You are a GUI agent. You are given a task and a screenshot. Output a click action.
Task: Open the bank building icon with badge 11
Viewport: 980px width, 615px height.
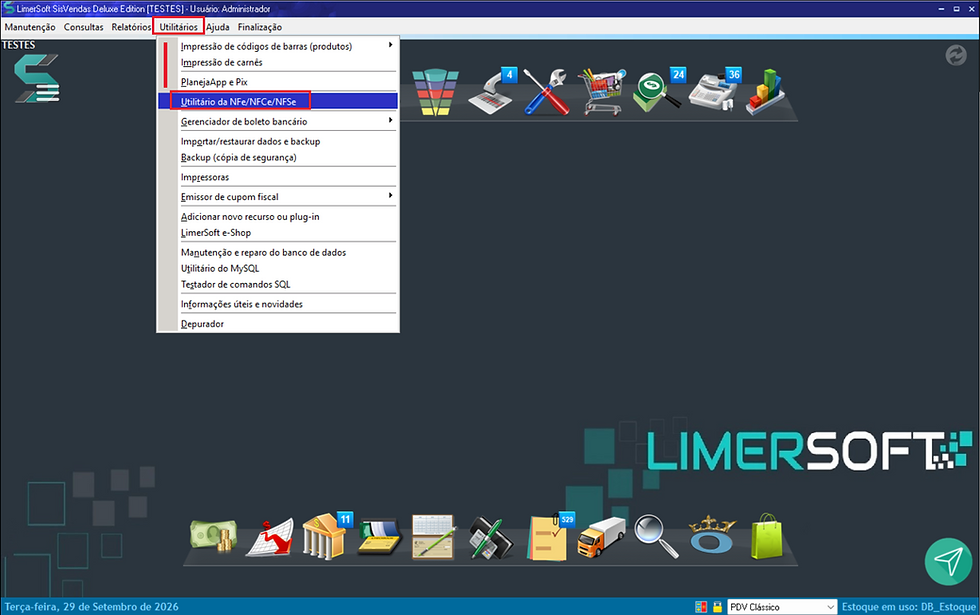[x=327, y=536]
